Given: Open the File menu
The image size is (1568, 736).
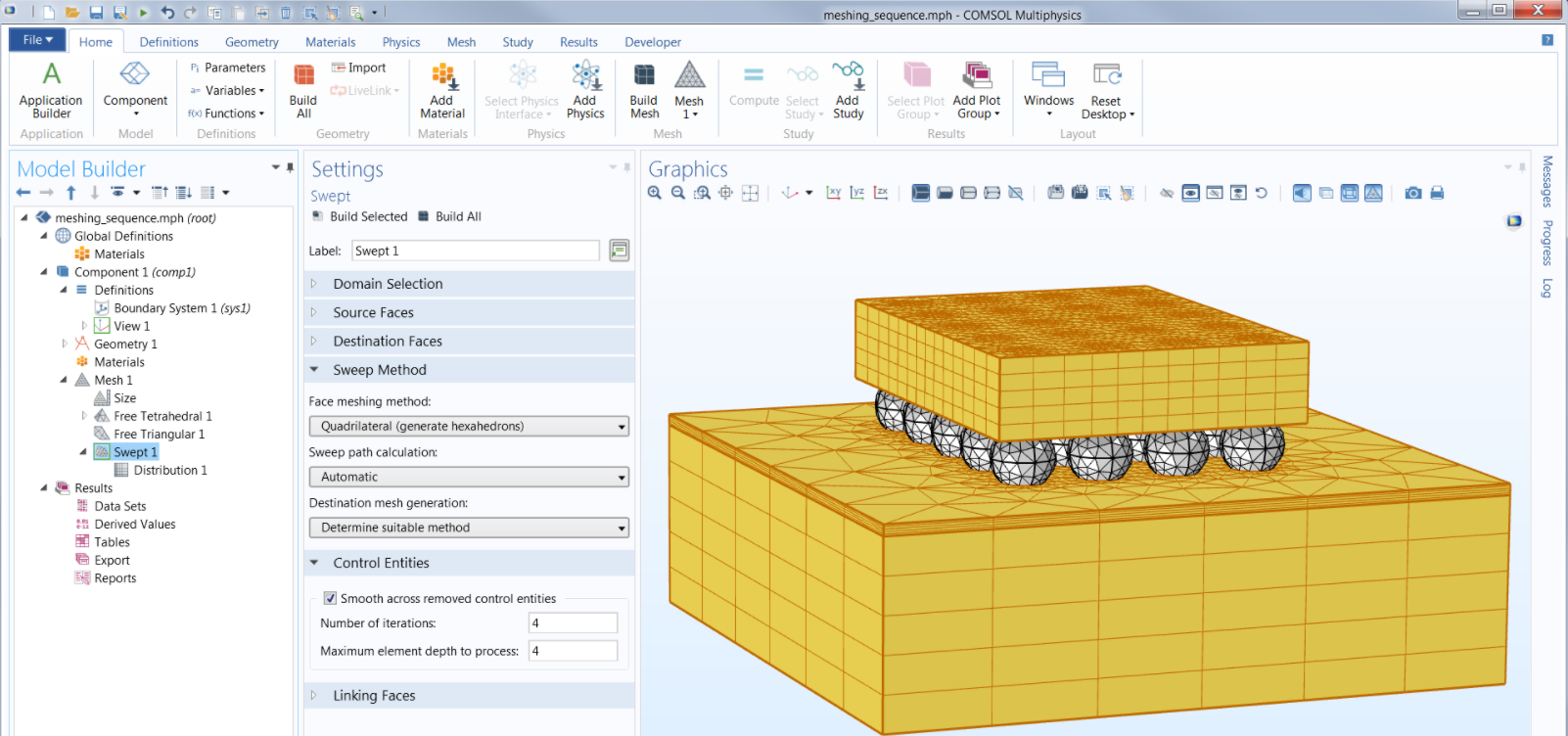Looking at the screenshot, I should pyautogui.click(x=37, y=40).
